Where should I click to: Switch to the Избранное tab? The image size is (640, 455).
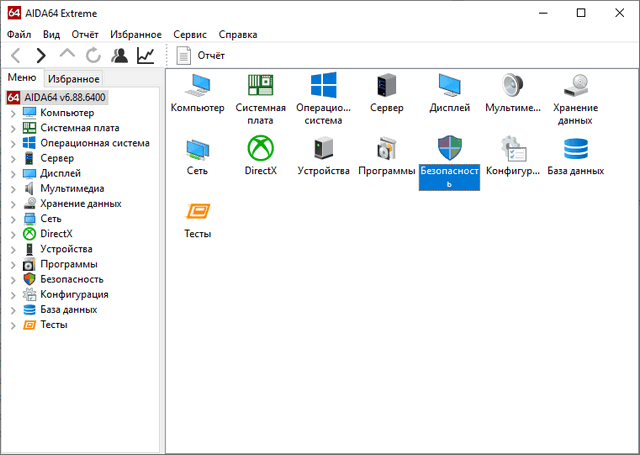tap(74, 78)
